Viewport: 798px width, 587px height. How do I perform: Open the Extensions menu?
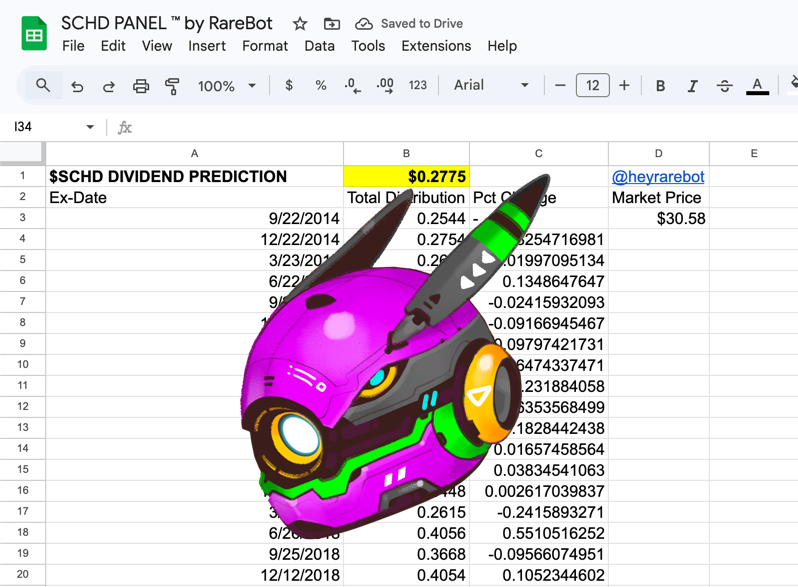click(x=436, y=46)
